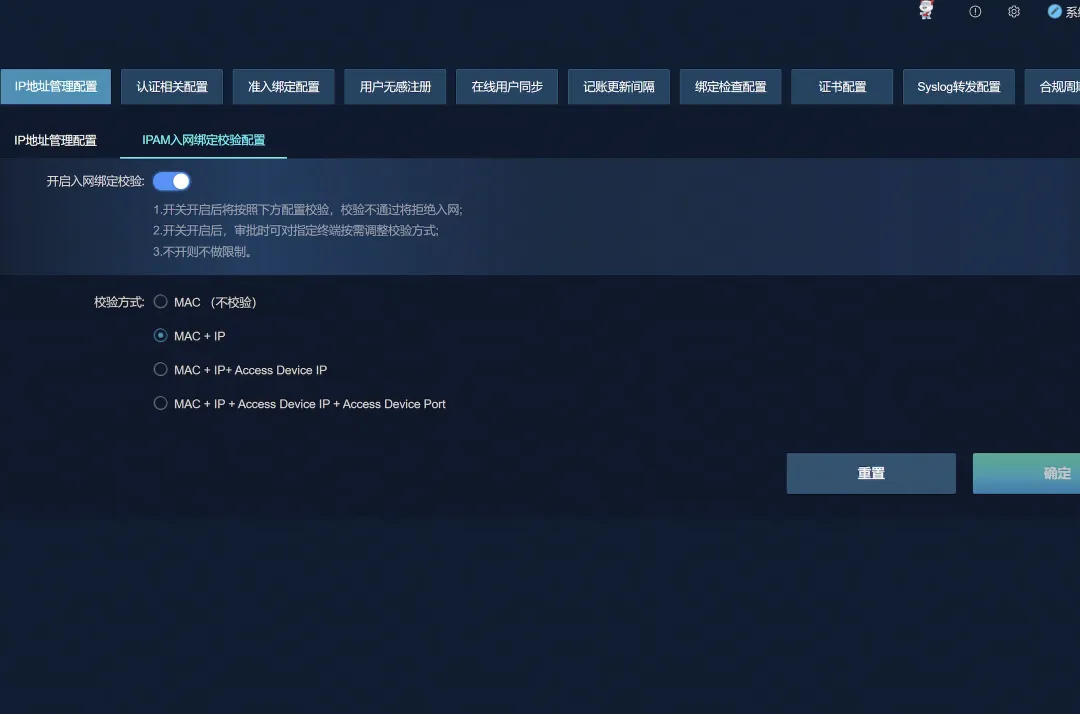
Task: Open settings via the gear icon
Action: pyautogui.click(x=1014, y=11)
